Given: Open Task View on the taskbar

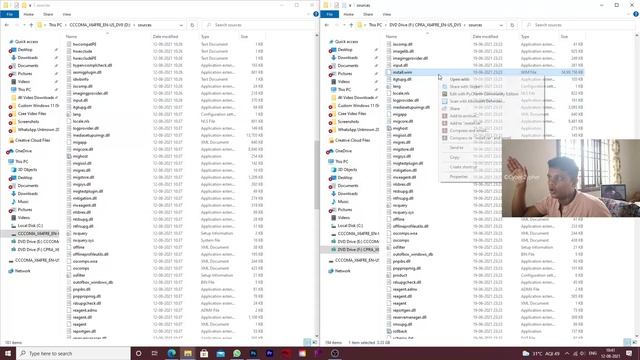Looking at the screenshot, I should (x=155, y=353).
